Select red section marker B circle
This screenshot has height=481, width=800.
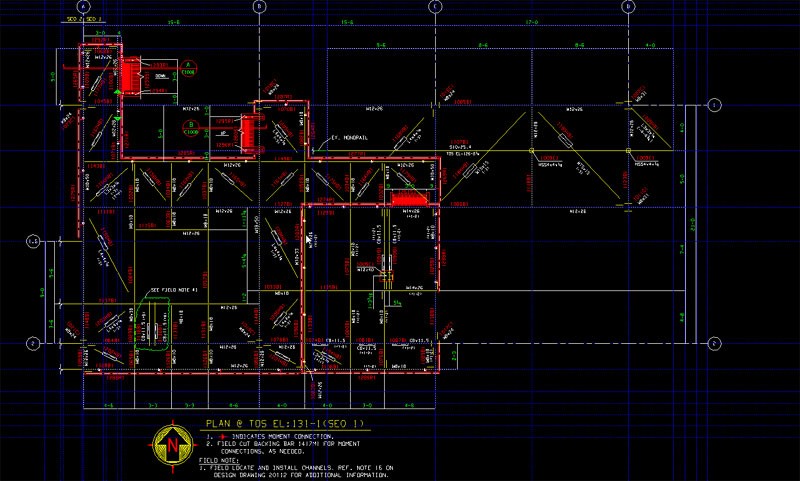189,124
